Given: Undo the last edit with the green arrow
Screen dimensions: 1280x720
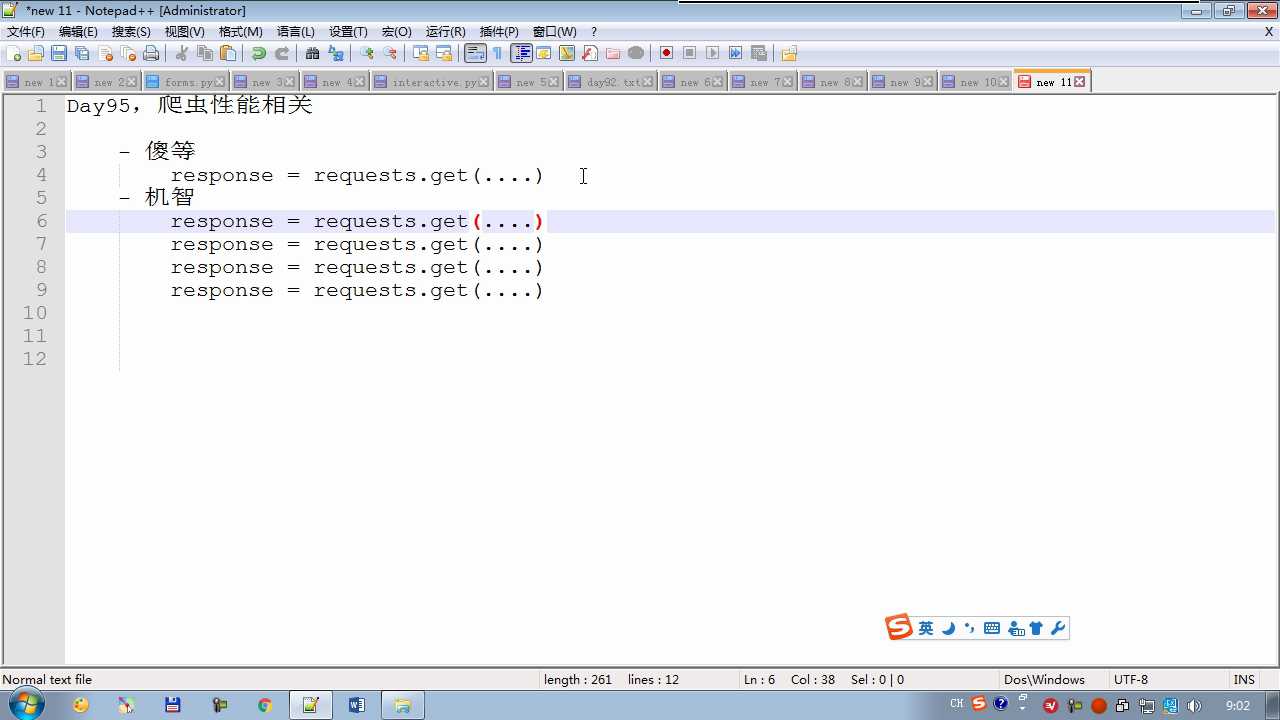Looking at the screenshot, I should 259,53.
